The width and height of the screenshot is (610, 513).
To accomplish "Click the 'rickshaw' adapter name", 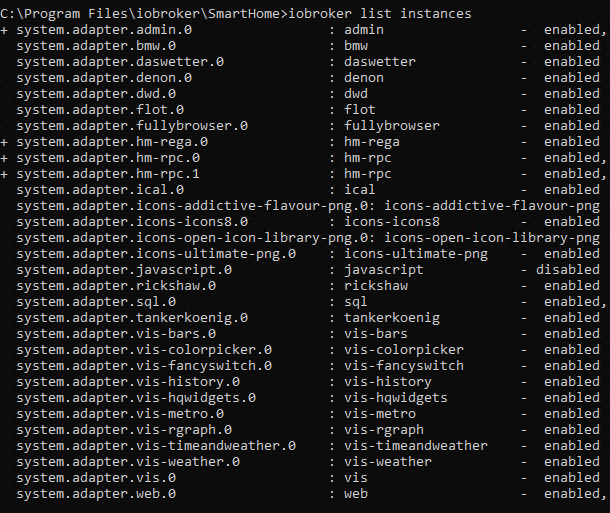I will tap(376, 286).
